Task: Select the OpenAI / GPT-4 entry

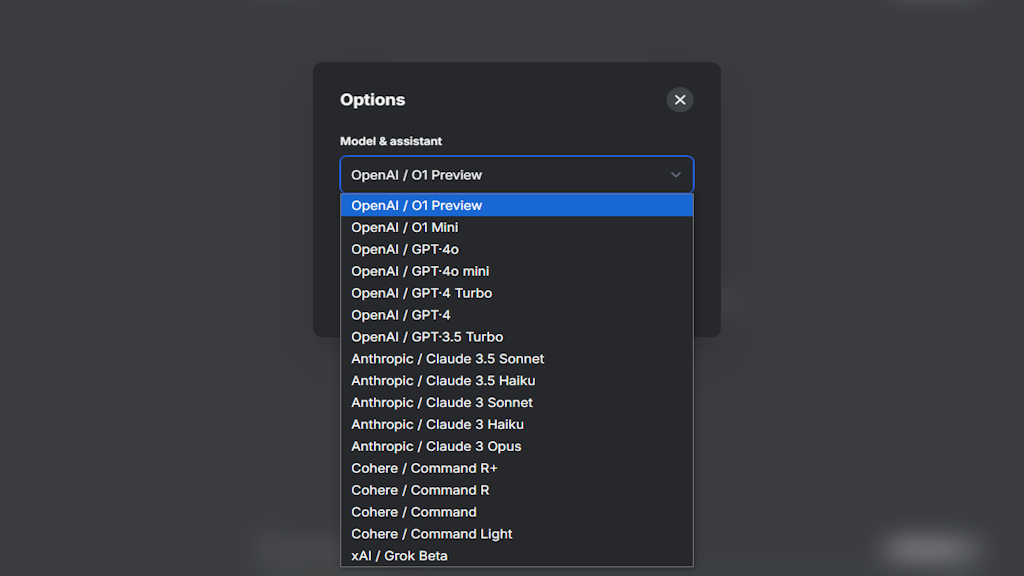Action: coord(517,315)
